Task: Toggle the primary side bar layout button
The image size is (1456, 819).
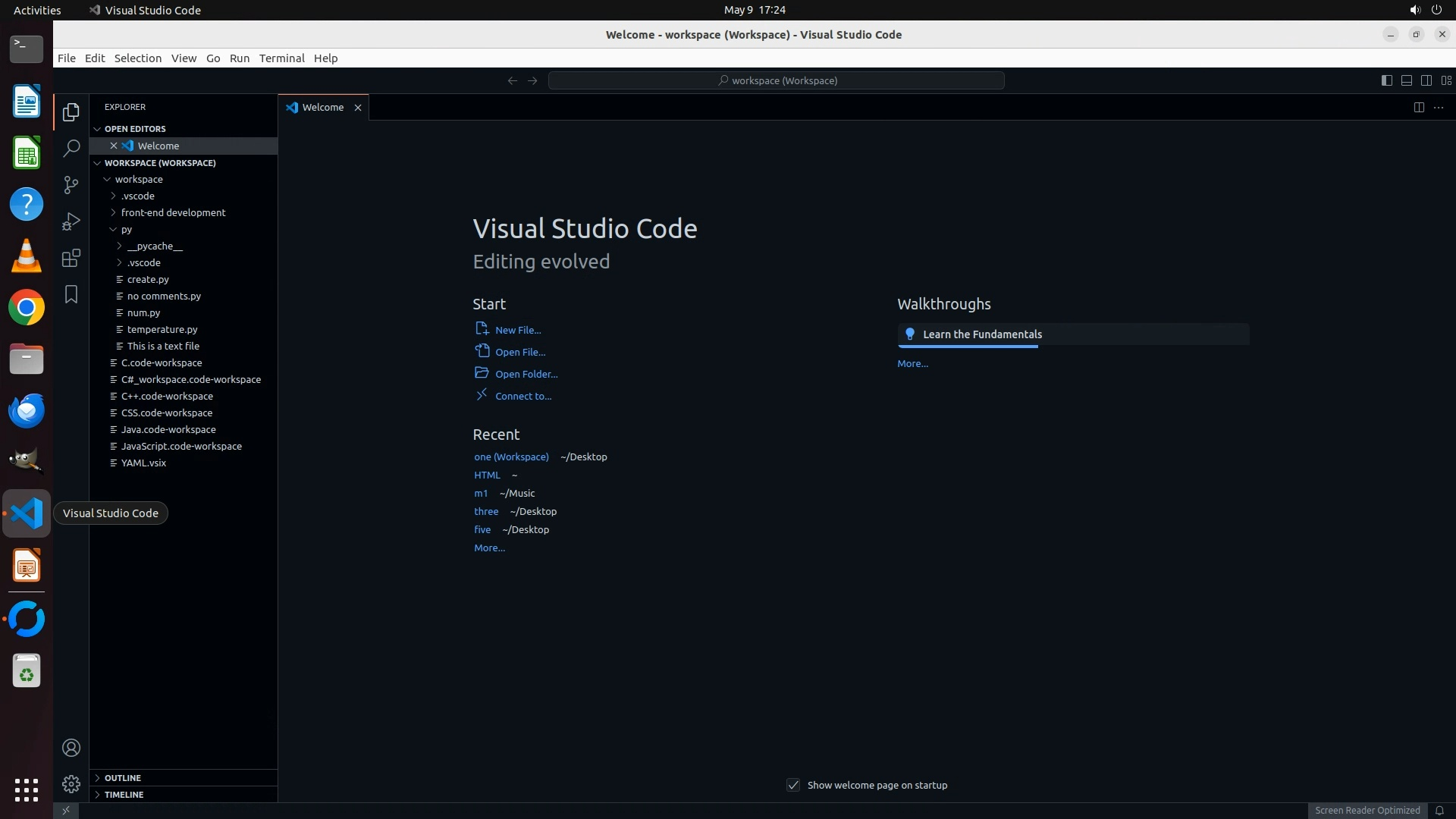Action: 1386,80
